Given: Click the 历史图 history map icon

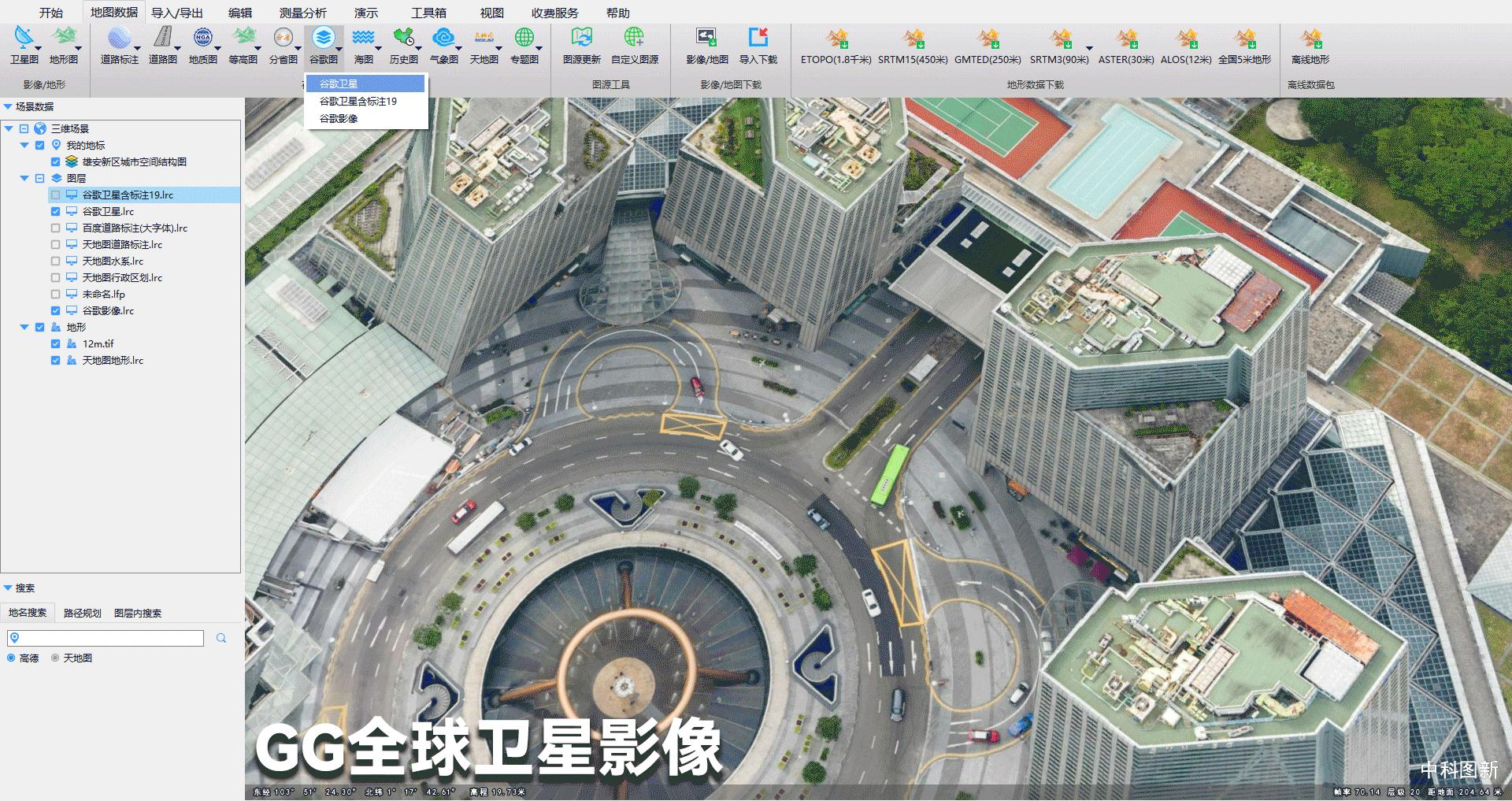Looking at the screenshot, I should pos(403,38).
